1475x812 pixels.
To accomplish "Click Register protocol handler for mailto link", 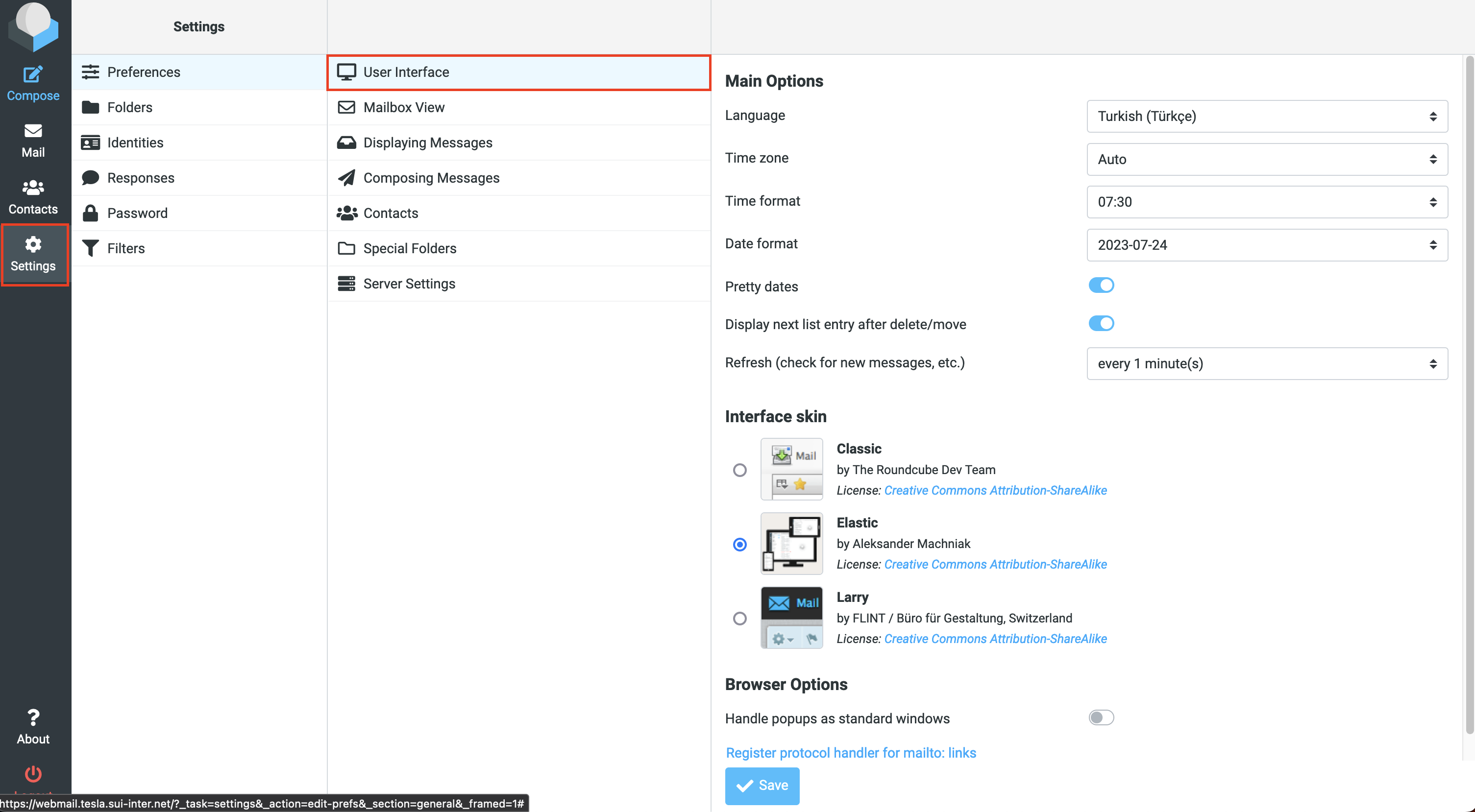I will click(x=851, y=752).
